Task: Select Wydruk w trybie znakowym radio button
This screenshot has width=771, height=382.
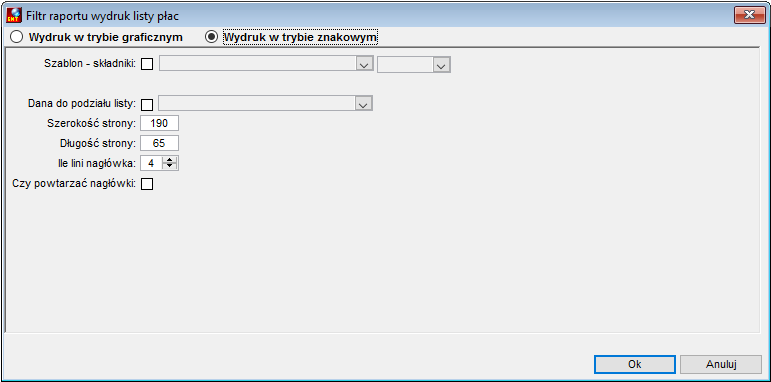Action: click(211, 37)
